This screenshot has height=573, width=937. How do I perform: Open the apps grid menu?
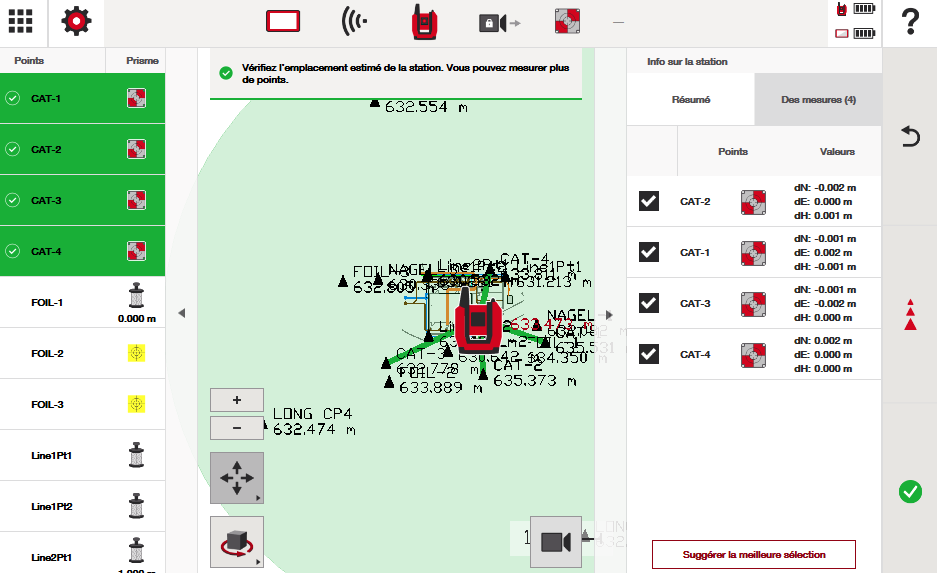pyautogui.click(x=20, y=21)
